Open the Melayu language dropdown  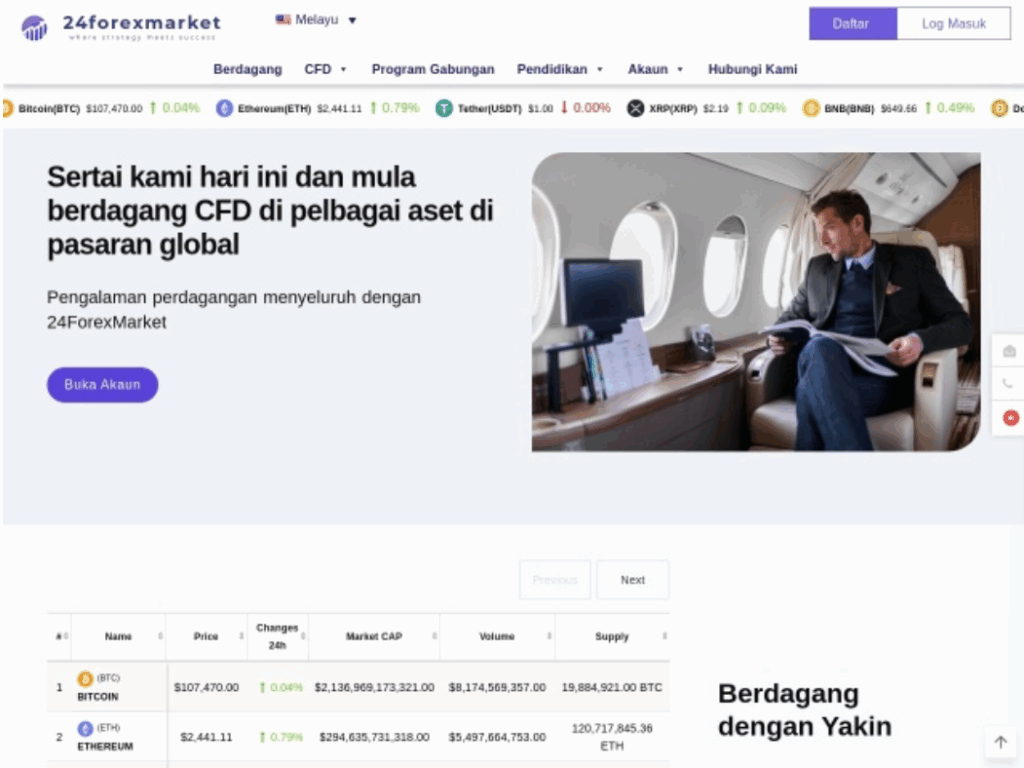pos(316,20)
